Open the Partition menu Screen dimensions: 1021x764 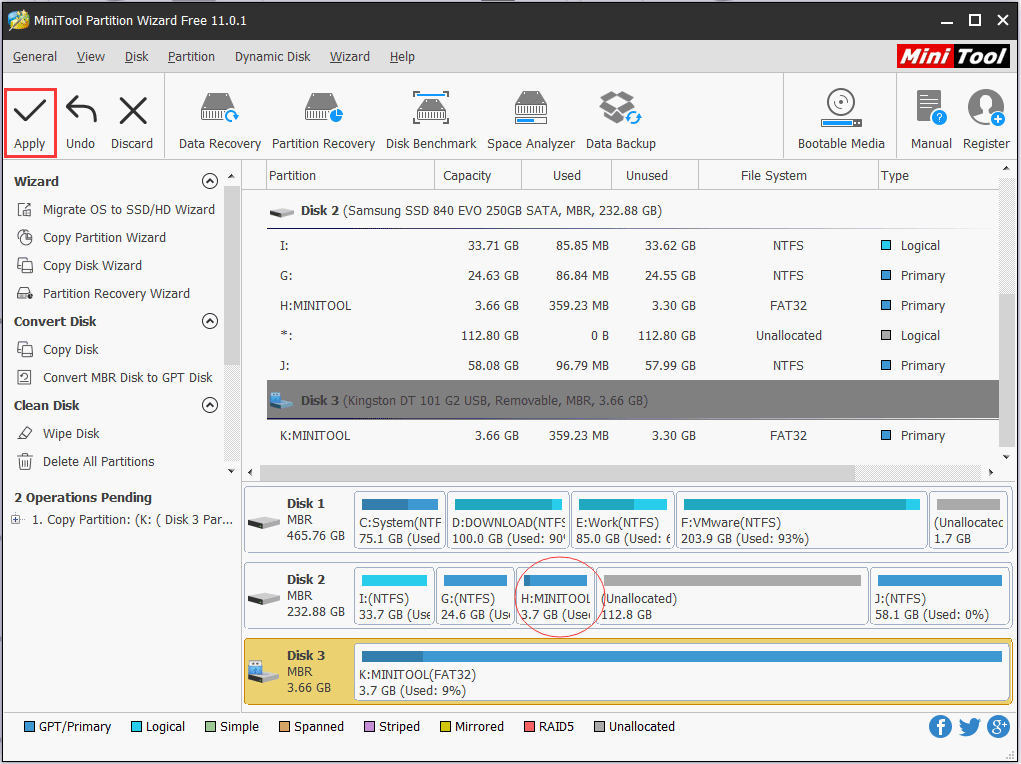(x=191, y=57)
